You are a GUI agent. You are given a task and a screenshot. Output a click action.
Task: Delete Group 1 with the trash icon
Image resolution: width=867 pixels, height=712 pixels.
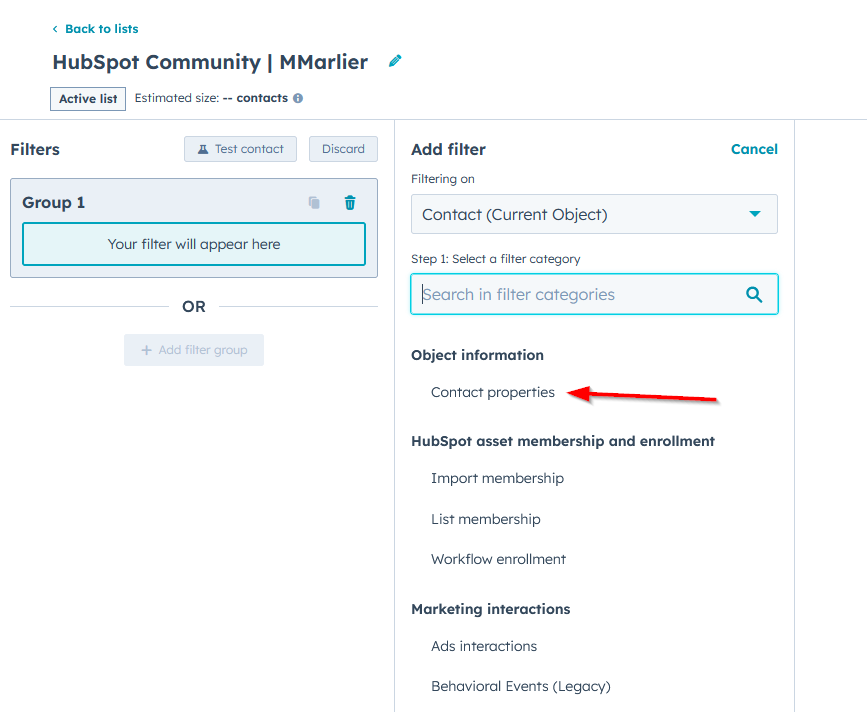coord(349,202)
